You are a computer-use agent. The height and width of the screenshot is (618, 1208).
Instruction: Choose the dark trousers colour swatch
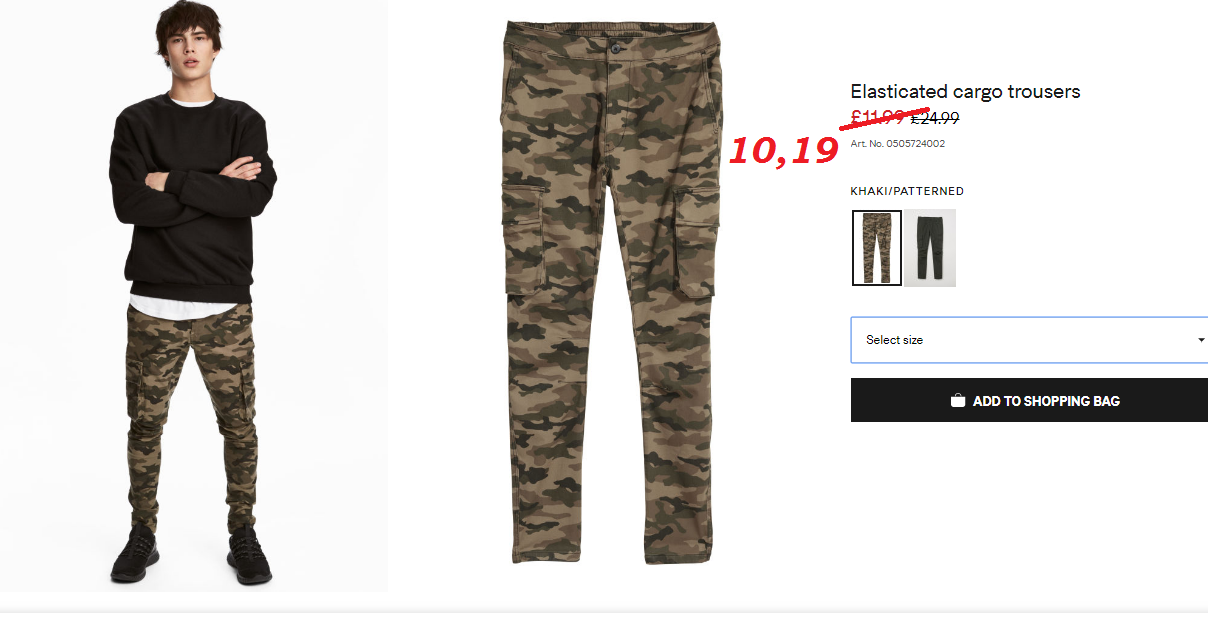click(930, 248)
